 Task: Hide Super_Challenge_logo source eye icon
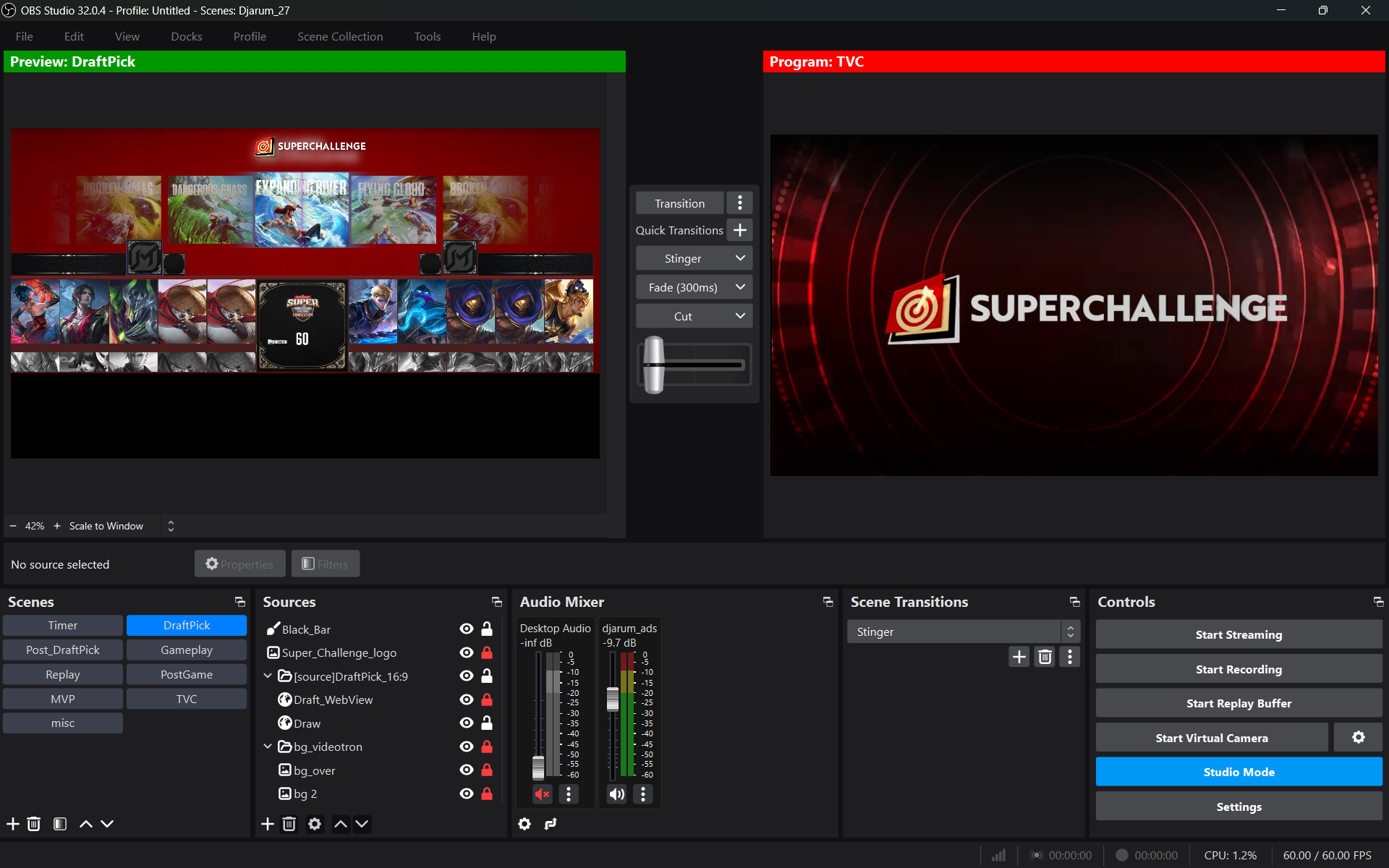467,652
